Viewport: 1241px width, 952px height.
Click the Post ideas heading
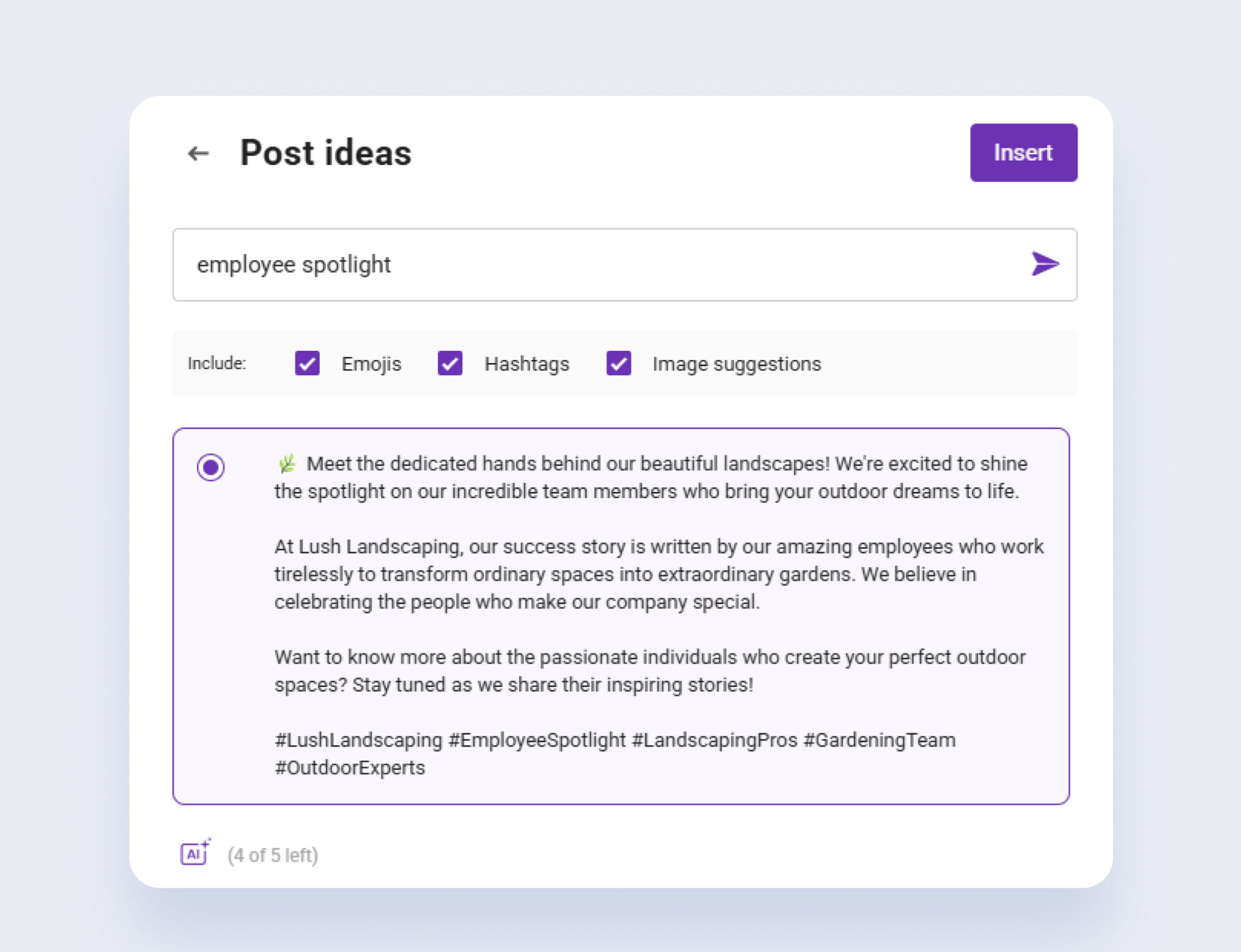click(325, 153)
